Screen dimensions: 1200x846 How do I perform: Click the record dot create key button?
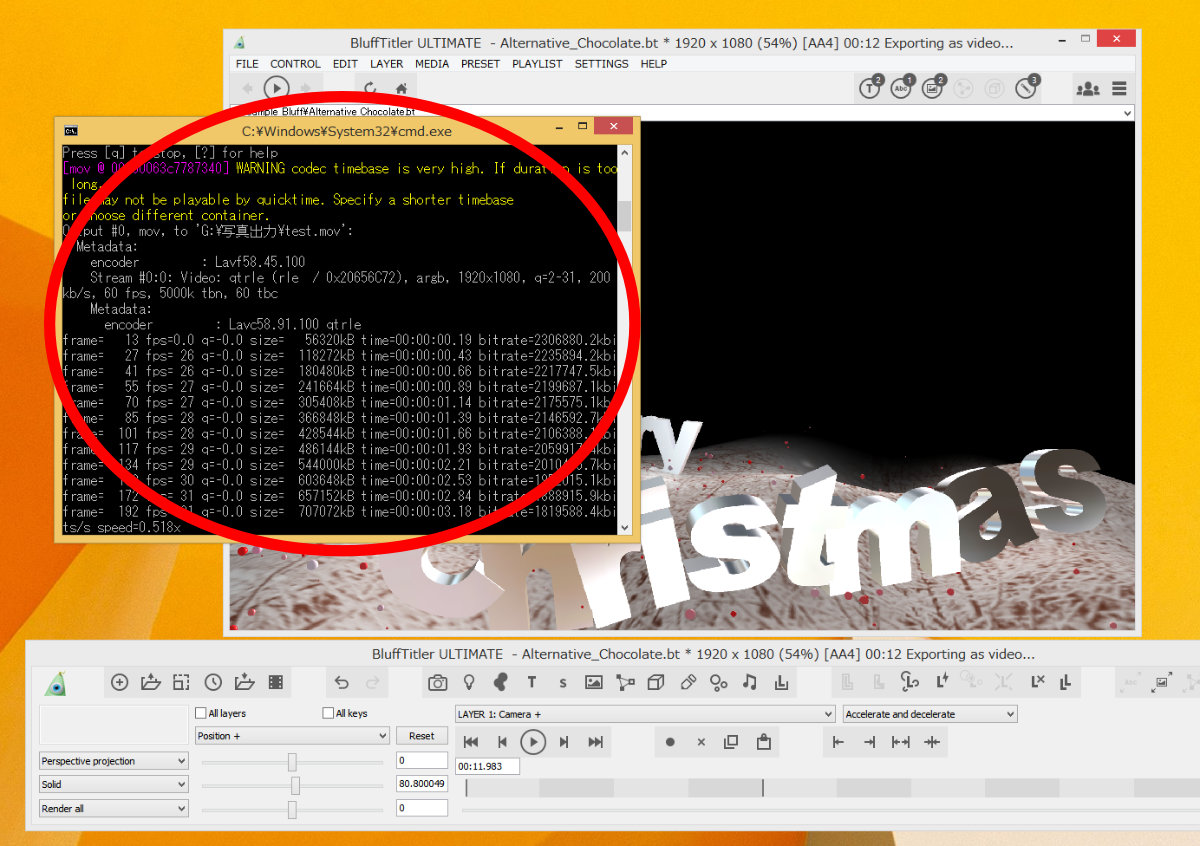(x=670, y=742)
